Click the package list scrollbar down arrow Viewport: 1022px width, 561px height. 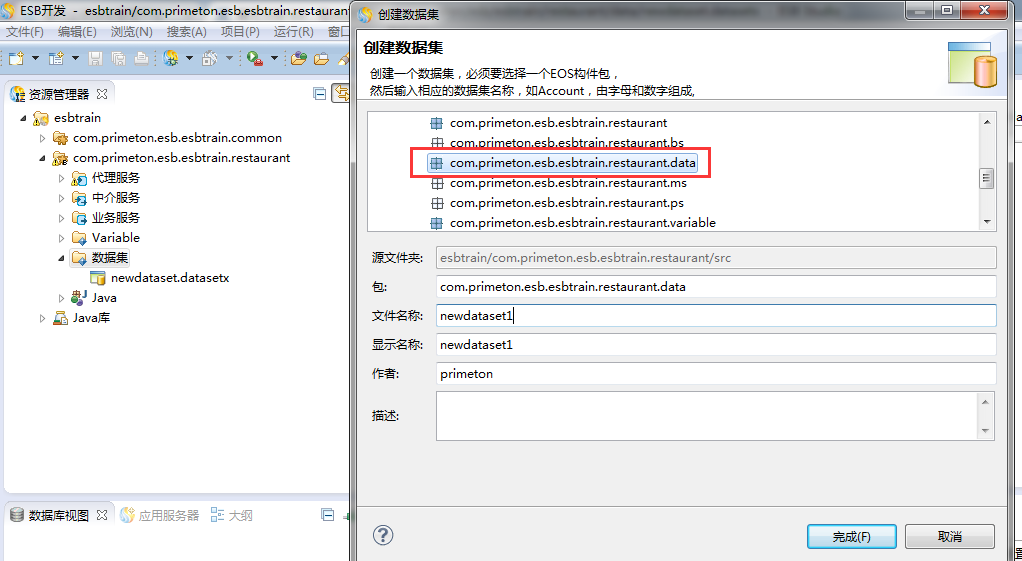click(987, 222)
